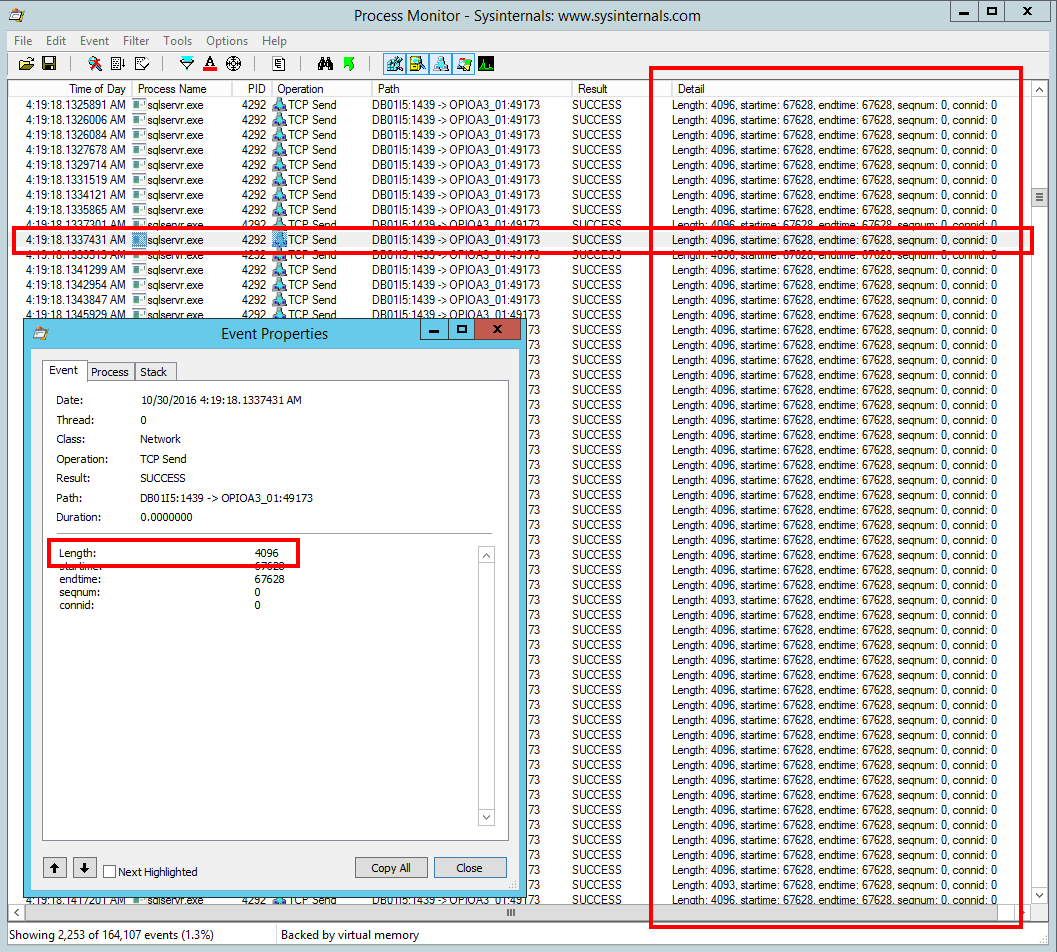Enable the Next Highlighted checkbox
Viewport: 1057px width, 952px height.
click(x=109, y=871)
